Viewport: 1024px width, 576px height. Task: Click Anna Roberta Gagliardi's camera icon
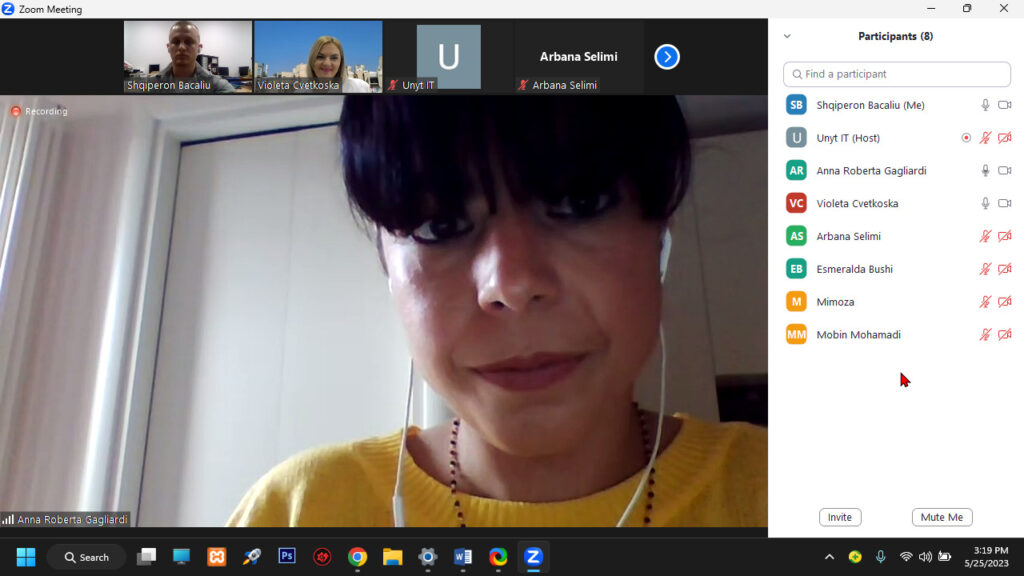coord(1004,170)
